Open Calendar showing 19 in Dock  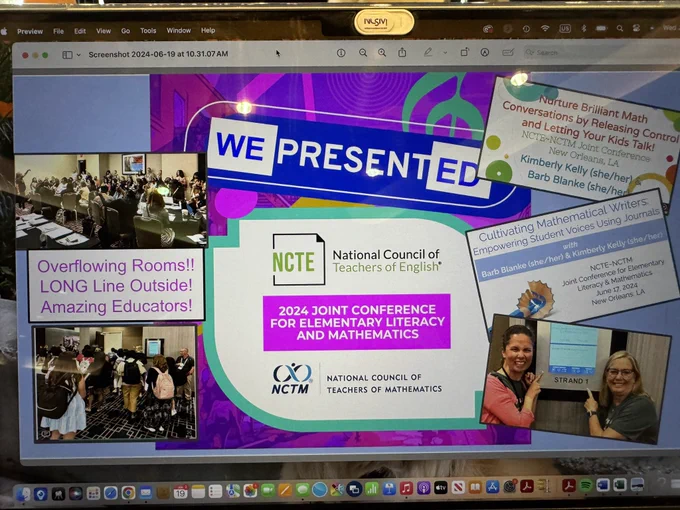180,493
